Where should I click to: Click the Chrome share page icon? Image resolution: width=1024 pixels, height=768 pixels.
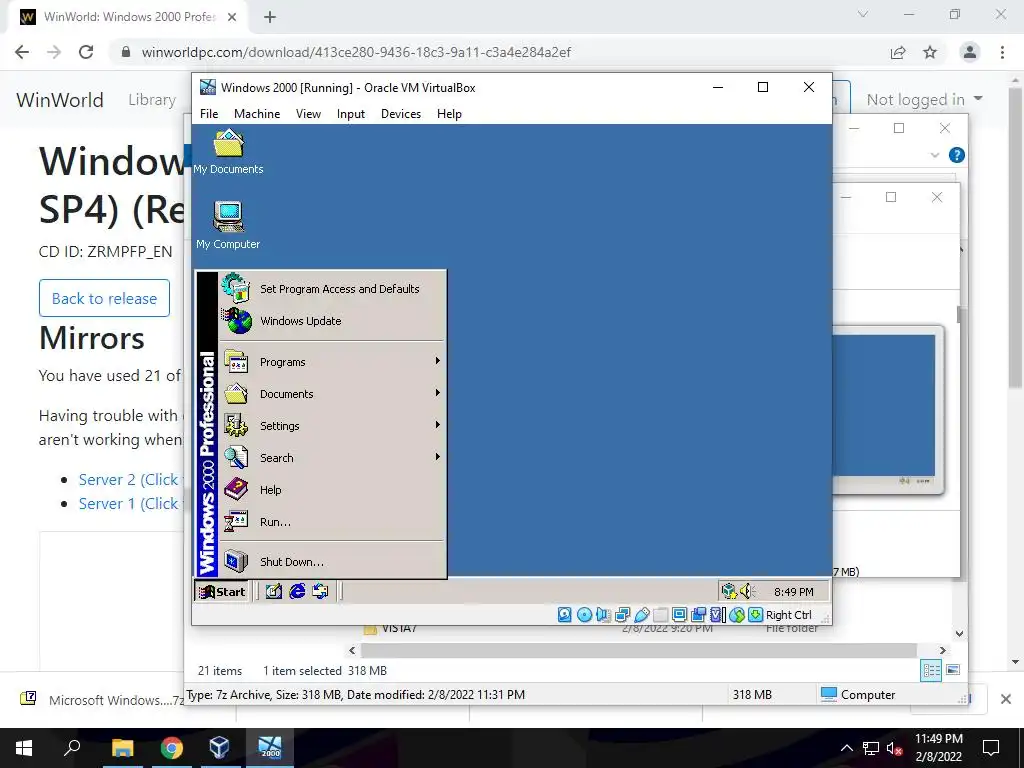click(x=898, y=52)
